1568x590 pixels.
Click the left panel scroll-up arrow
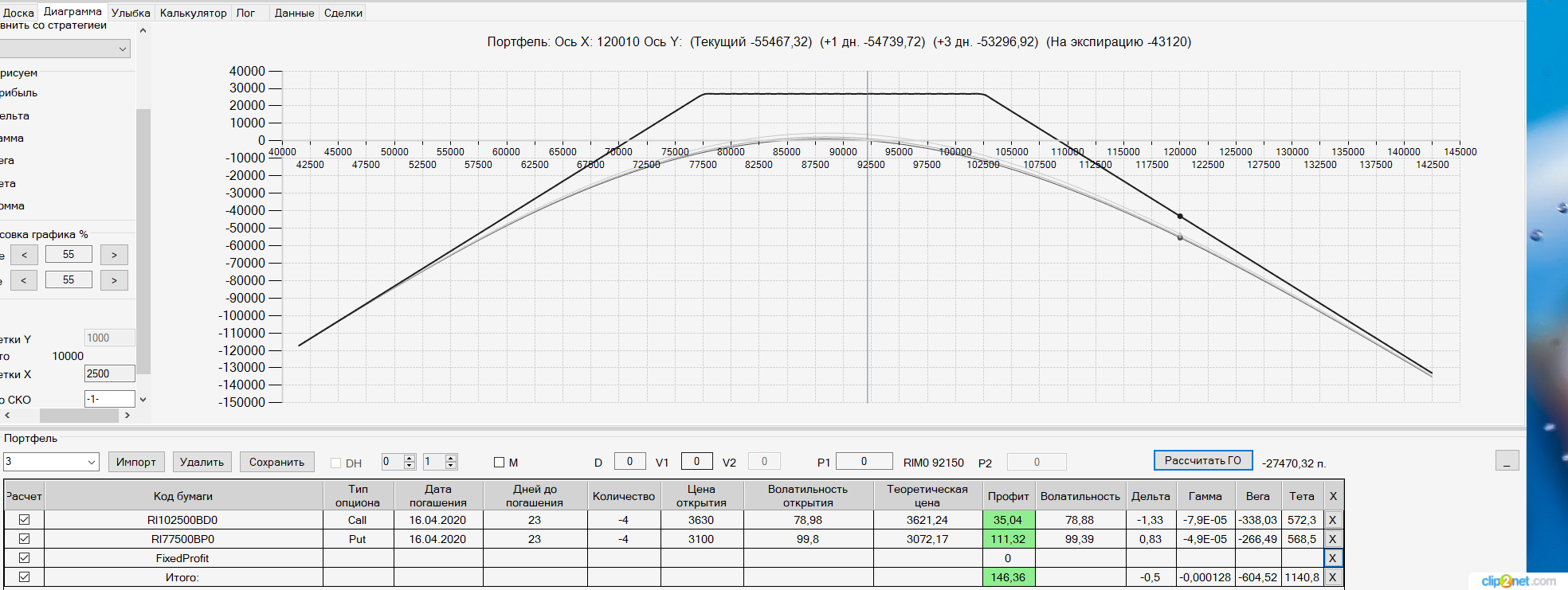click(x=143, y=30)
